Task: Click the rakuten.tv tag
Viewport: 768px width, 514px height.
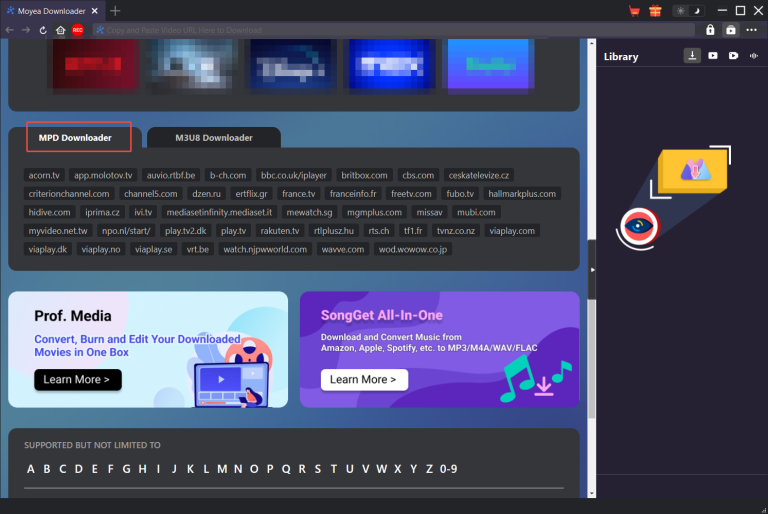Action: click(x=280, y=231)
